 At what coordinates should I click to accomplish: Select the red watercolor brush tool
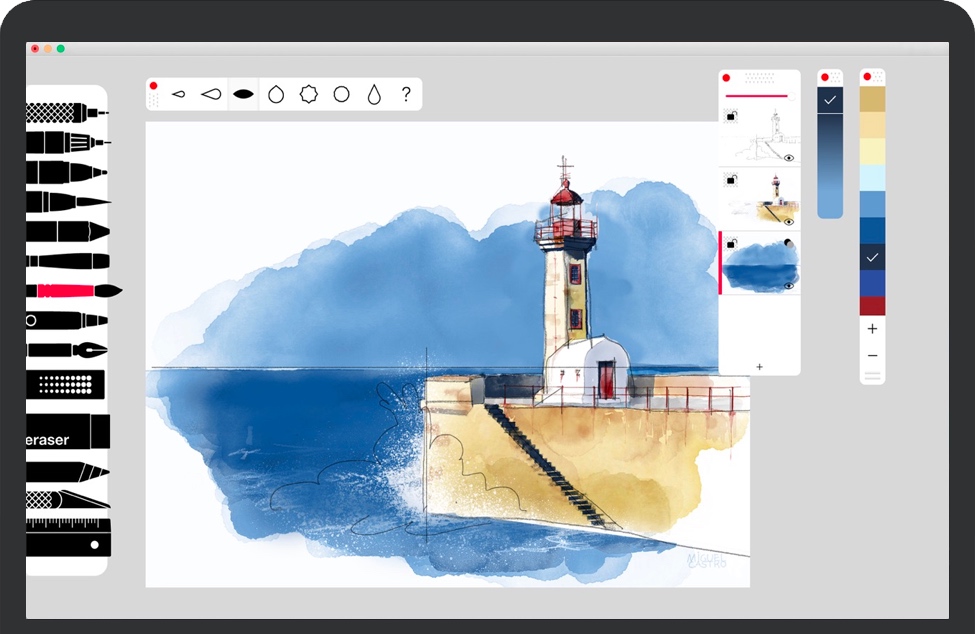point(70,291)
